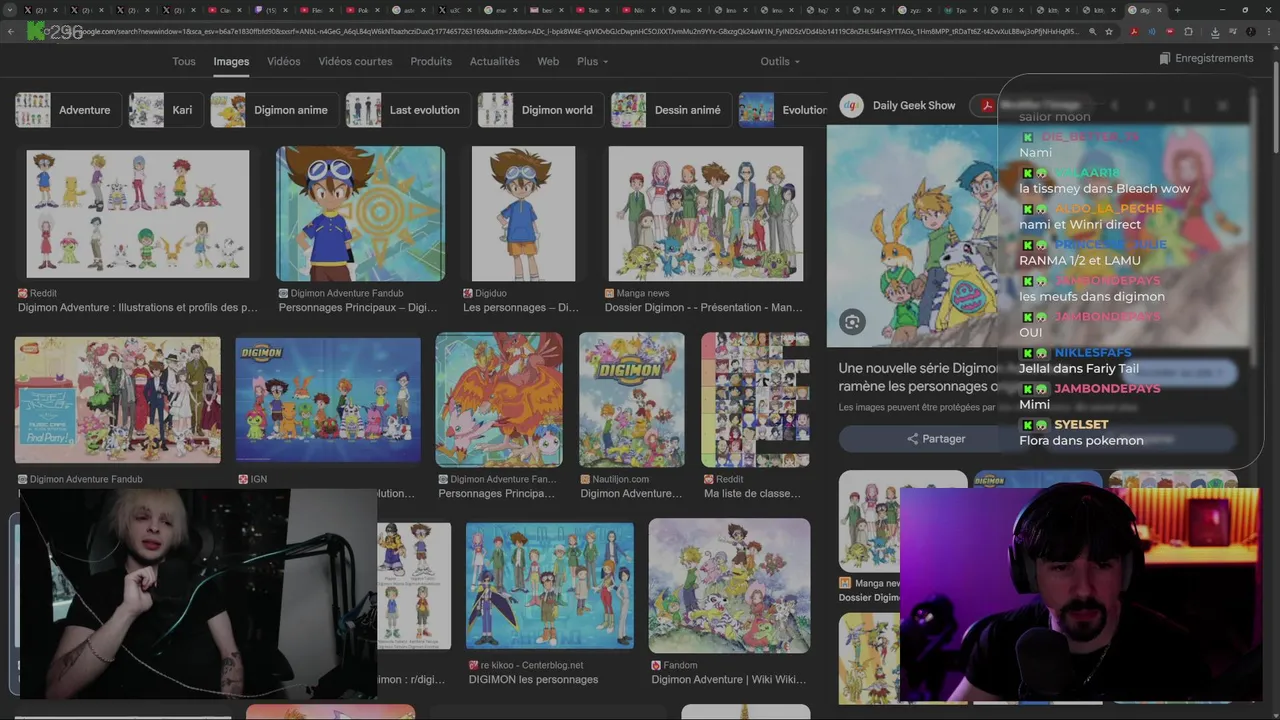Select the Digimon world filter chip
Viewport: 1280px width, 720px height.
pos(540,110)
